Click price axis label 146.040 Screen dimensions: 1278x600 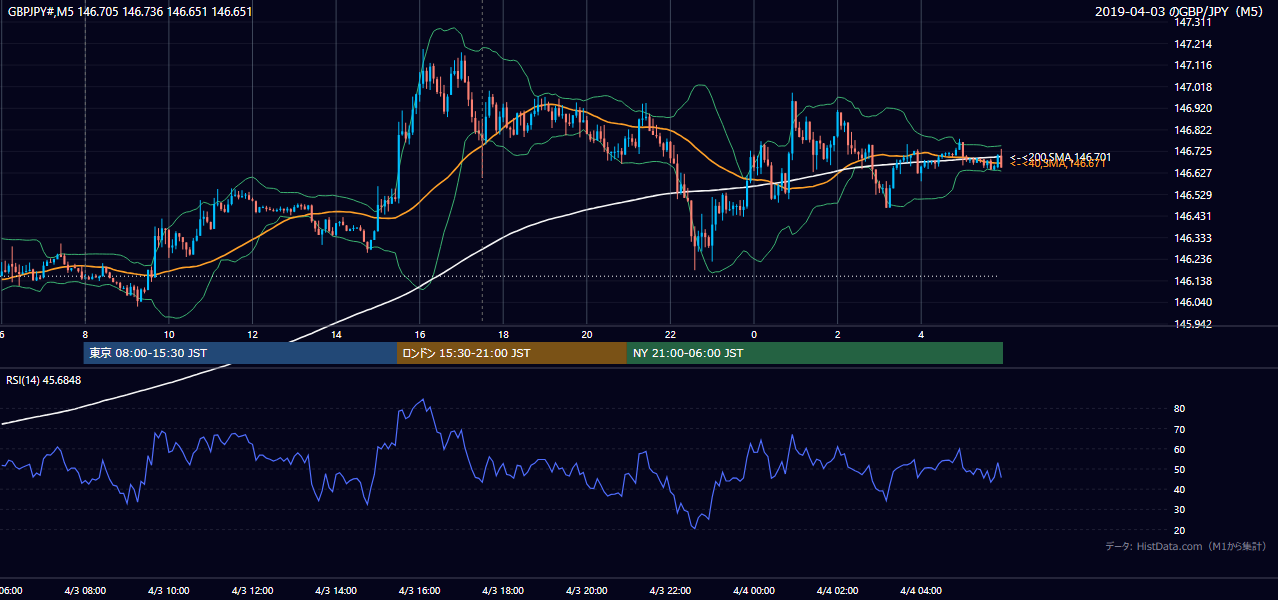pyautogui.click(x=1193, y=302)
